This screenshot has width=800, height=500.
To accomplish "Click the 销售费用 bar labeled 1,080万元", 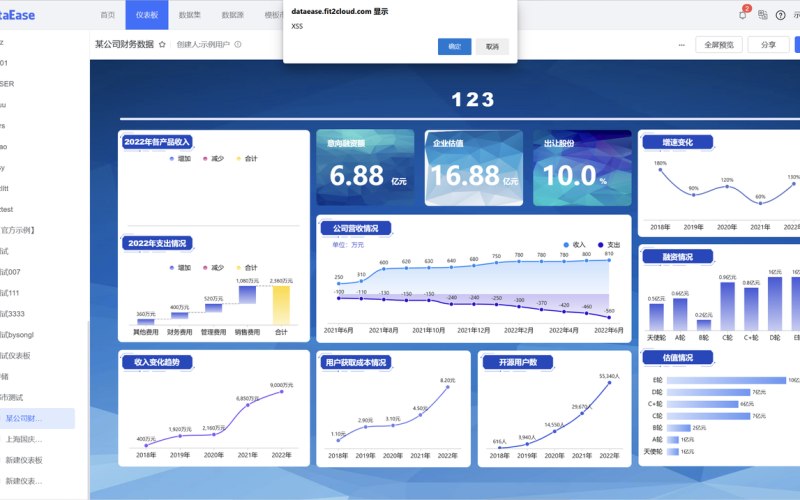I will pyautogui.click(x=247, y=295).
